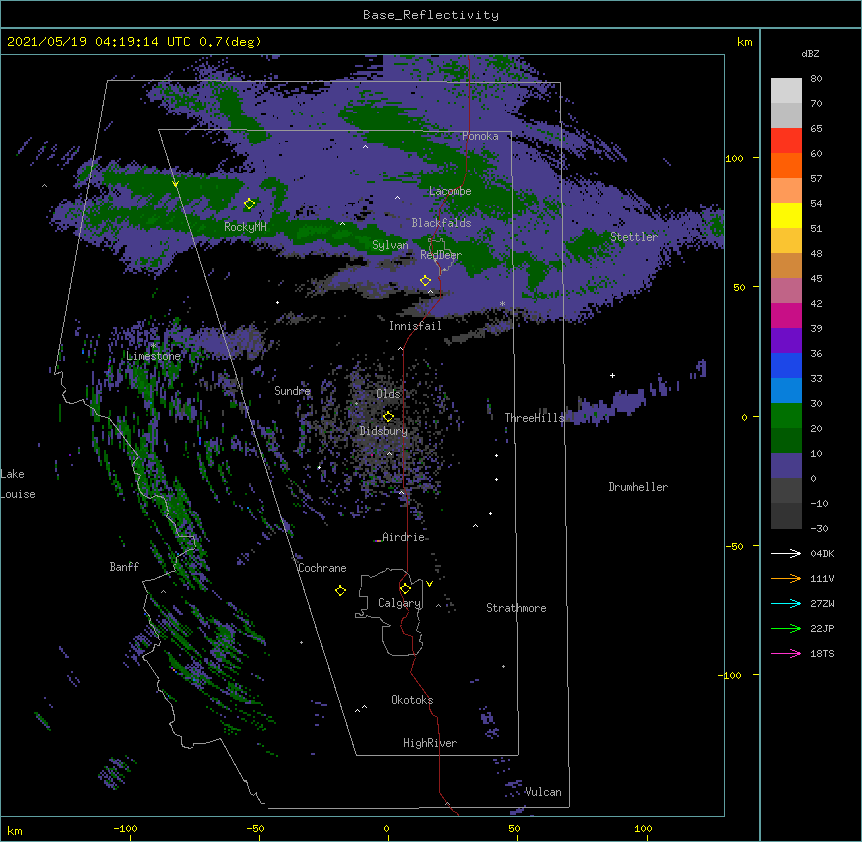Select the Vulcan label
862x842 pixels.
tap(543, 792)
